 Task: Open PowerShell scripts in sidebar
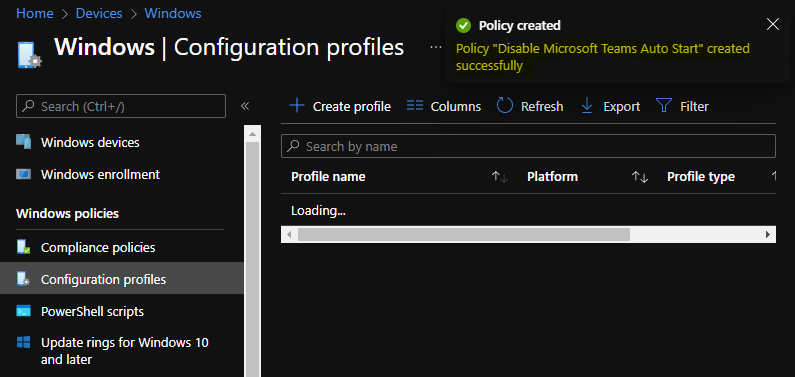[92, 311]
